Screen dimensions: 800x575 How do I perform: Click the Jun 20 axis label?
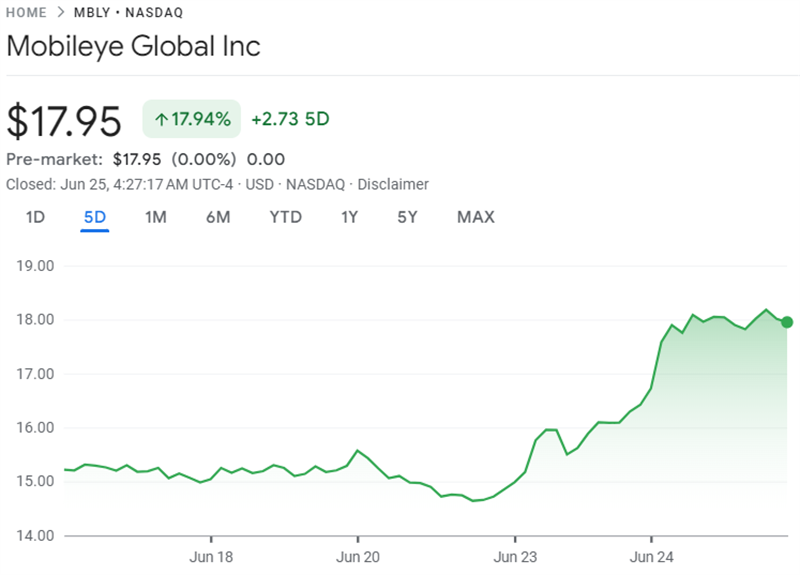tap(358, 557)
